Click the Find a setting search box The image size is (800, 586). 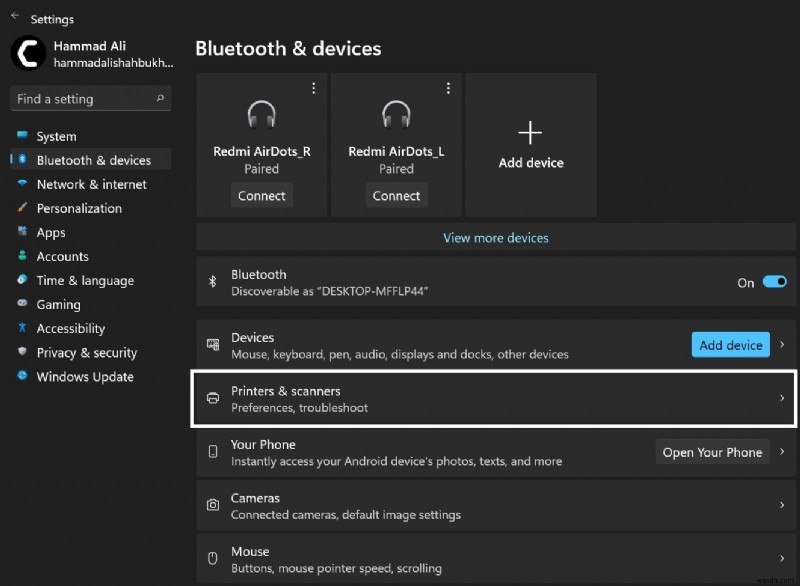[x=90, y=98]
